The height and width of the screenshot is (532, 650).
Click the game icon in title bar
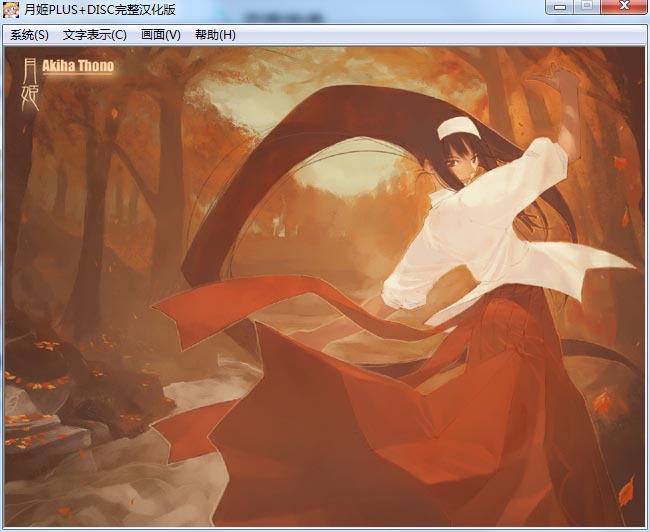click(11, 9)
